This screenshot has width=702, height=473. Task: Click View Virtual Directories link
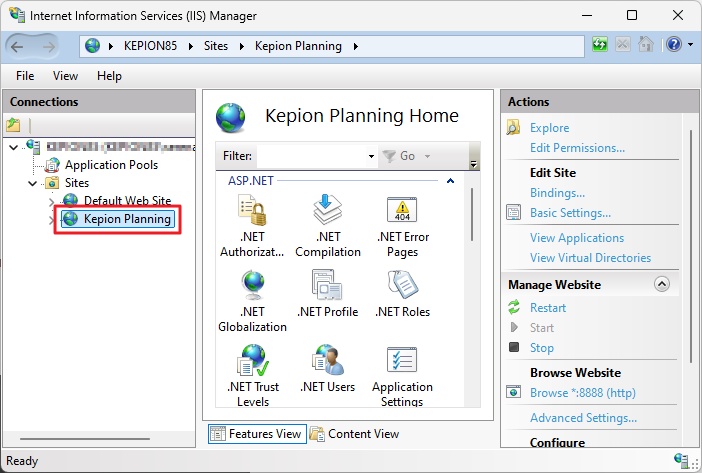click(591, 258)
